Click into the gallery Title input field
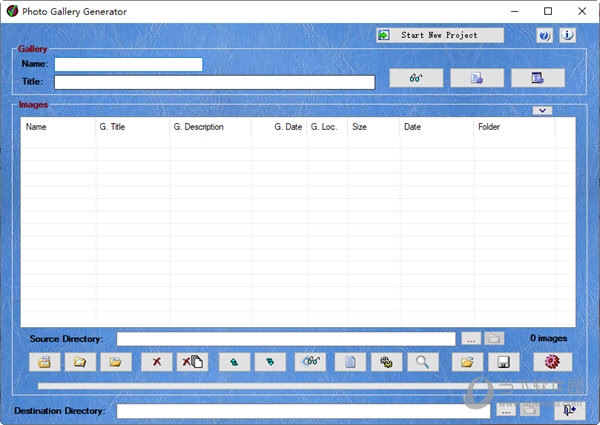 click(x=214, y=82)
